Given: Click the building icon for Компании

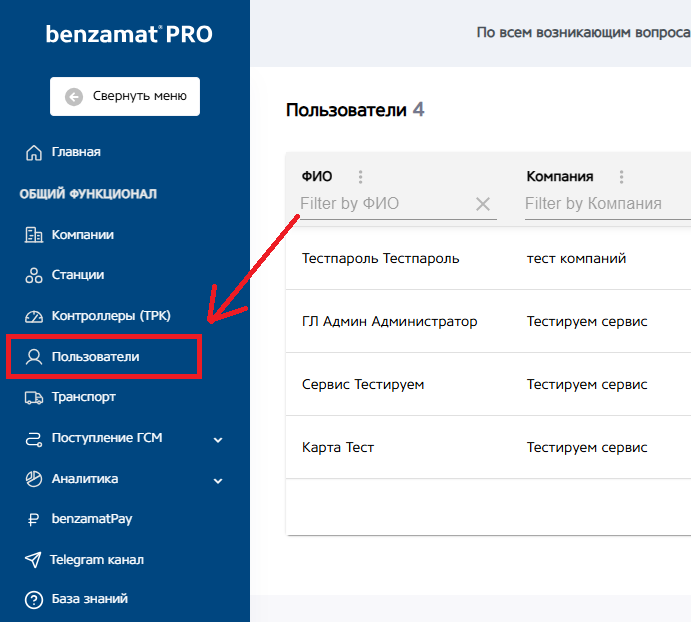Looking at the screenshot, I should pyautogui.click(x=33, y=235).
